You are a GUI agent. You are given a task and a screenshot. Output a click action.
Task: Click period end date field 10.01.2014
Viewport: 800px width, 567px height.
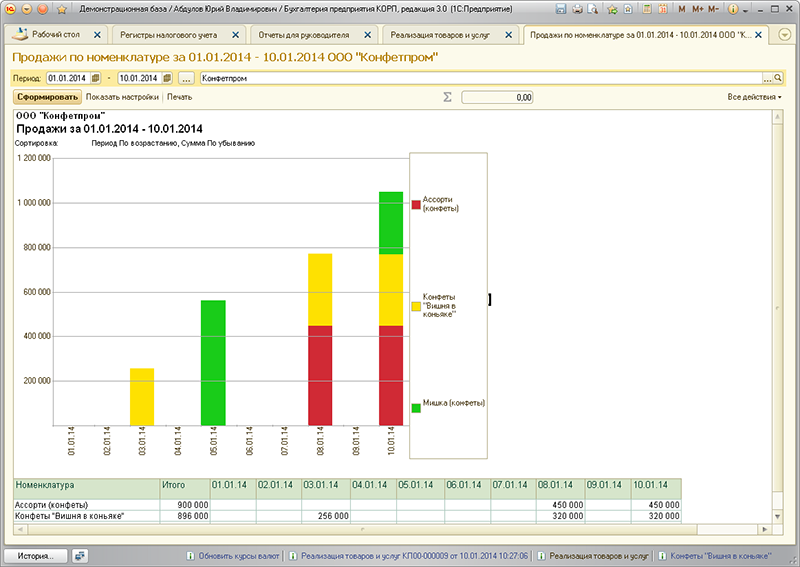[140, 78]
